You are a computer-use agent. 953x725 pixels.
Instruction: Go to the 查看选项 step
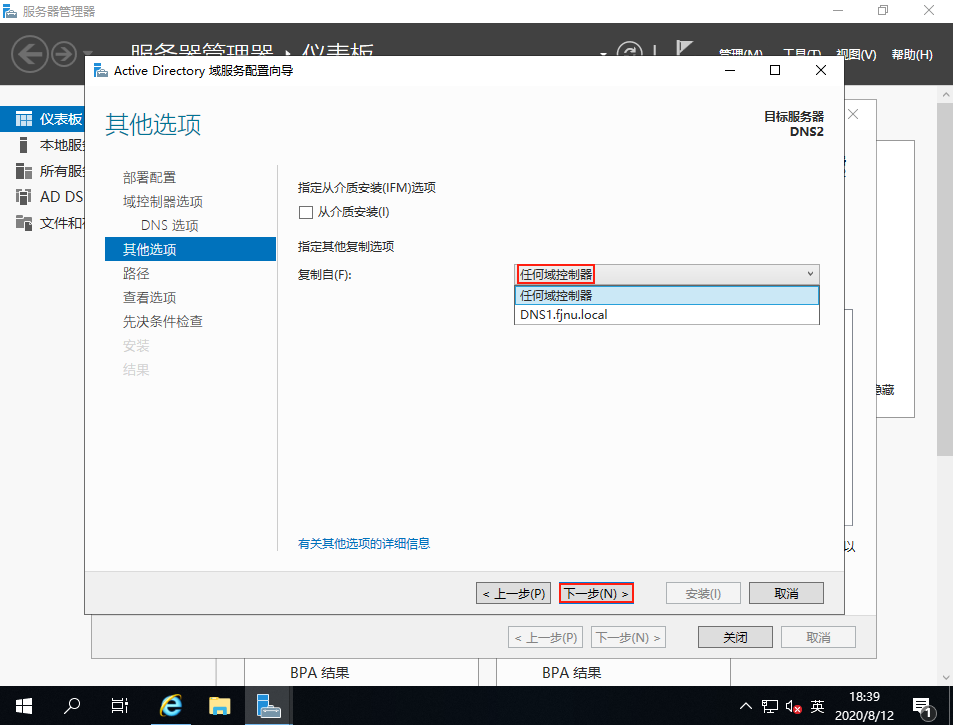click(149, 297)
